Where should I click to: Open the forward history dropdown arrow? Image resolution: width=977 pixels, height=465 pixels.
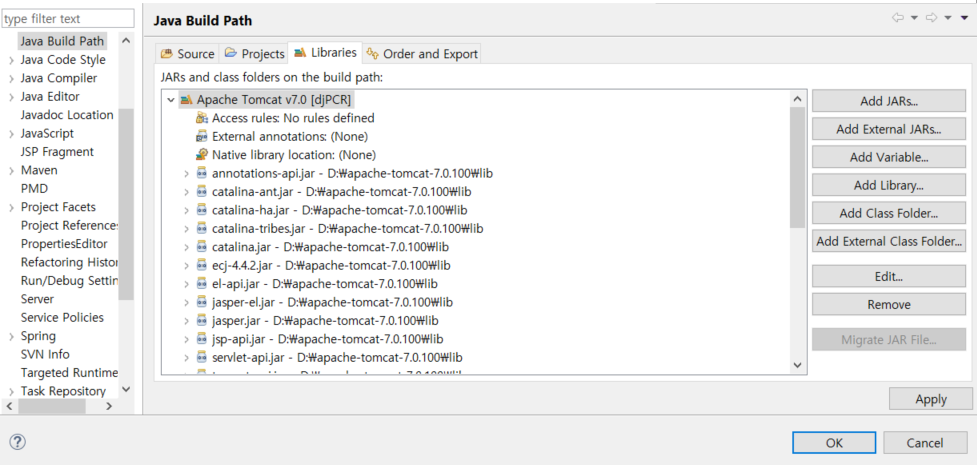click(x=948, y=18)
